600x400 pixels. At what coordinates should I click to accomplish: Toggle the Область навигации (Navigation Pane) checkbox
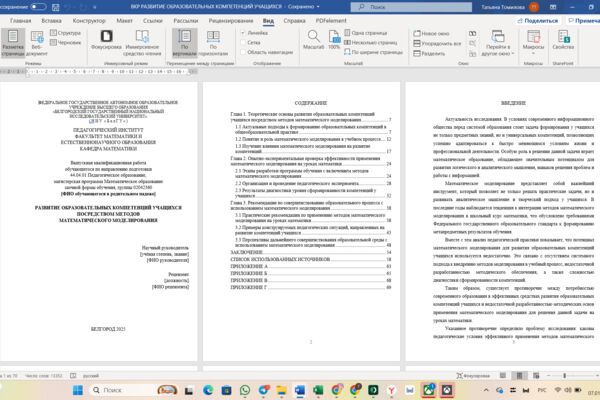coord(243,52)
